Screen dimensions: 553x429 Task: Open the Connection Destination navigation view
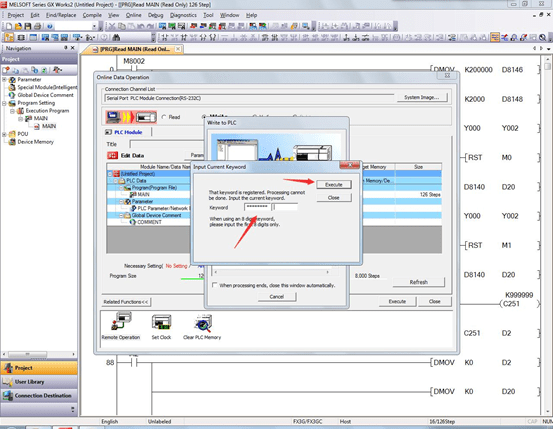(x=39, y=396)
